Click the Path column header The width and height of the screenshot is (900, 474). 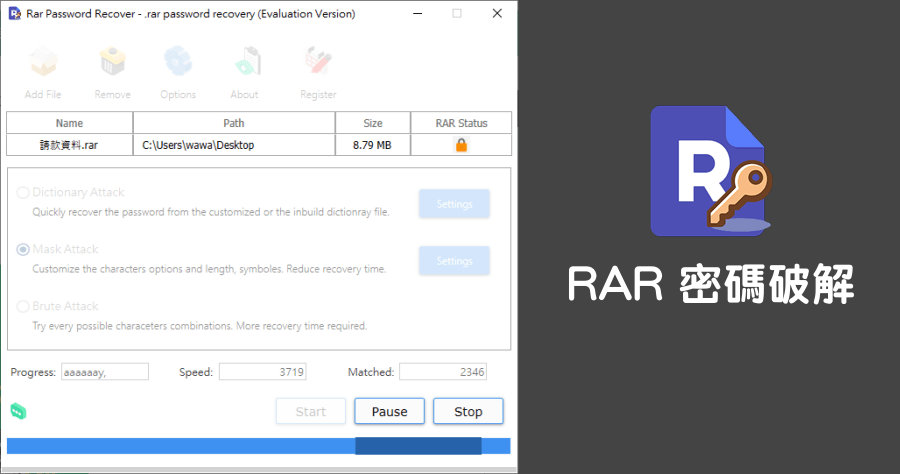pyautogui.click(x=234, y=123)
